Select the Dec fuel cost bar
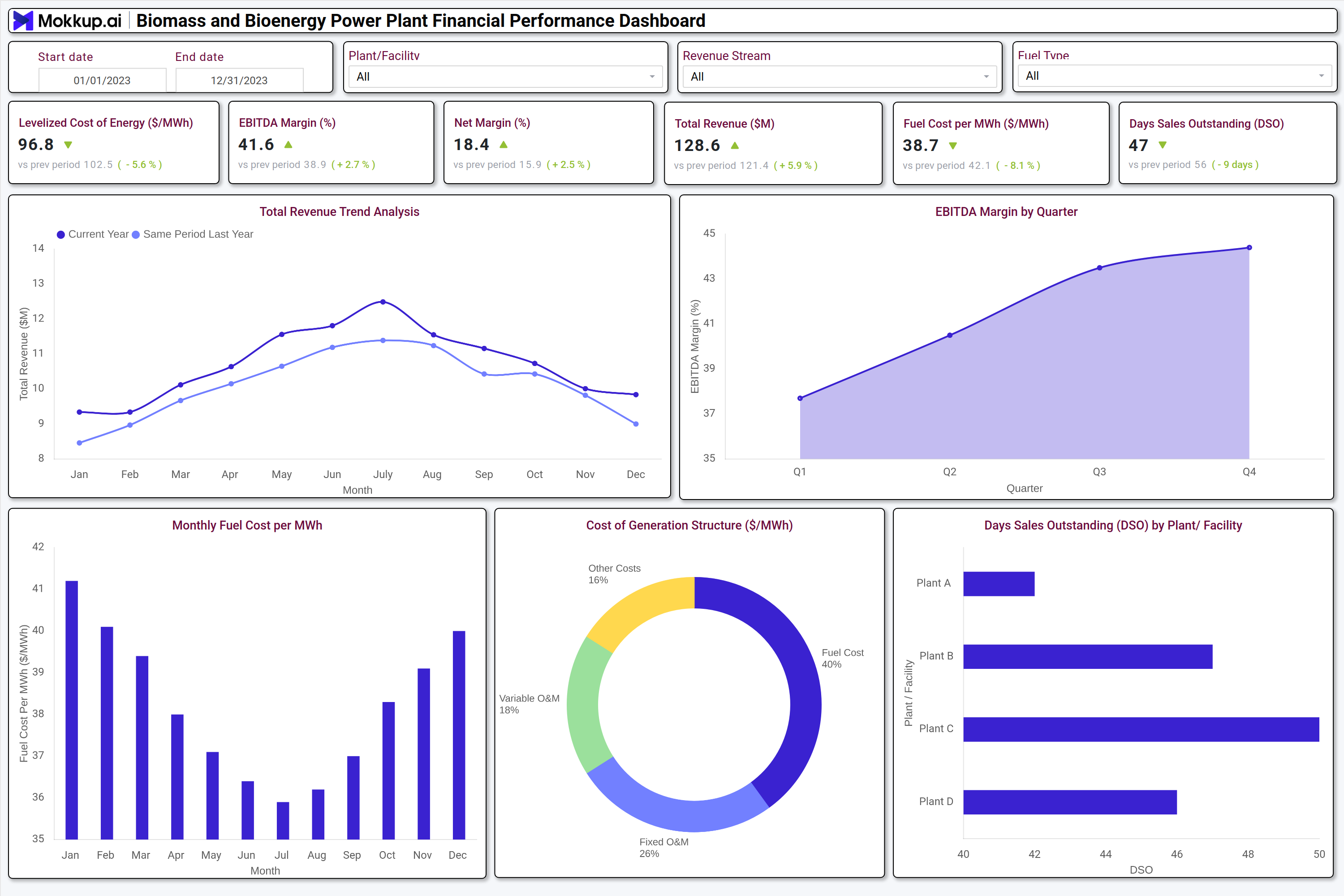This screenshot has height=896, width=1344. [x=459, y=735]
